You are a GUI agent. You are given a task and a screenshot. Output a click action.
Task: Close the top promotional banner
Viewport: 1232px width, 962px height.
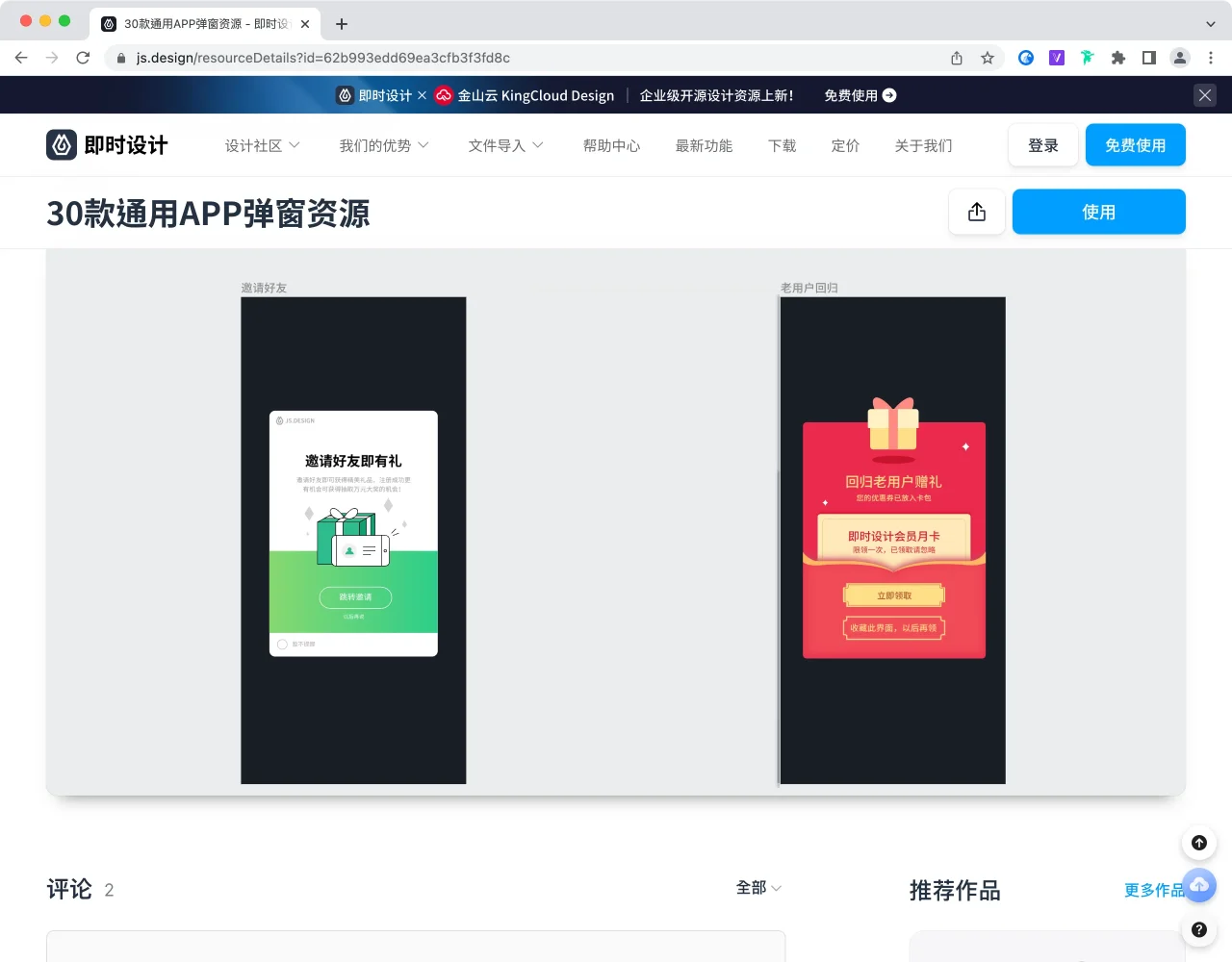click(1205, 95)
